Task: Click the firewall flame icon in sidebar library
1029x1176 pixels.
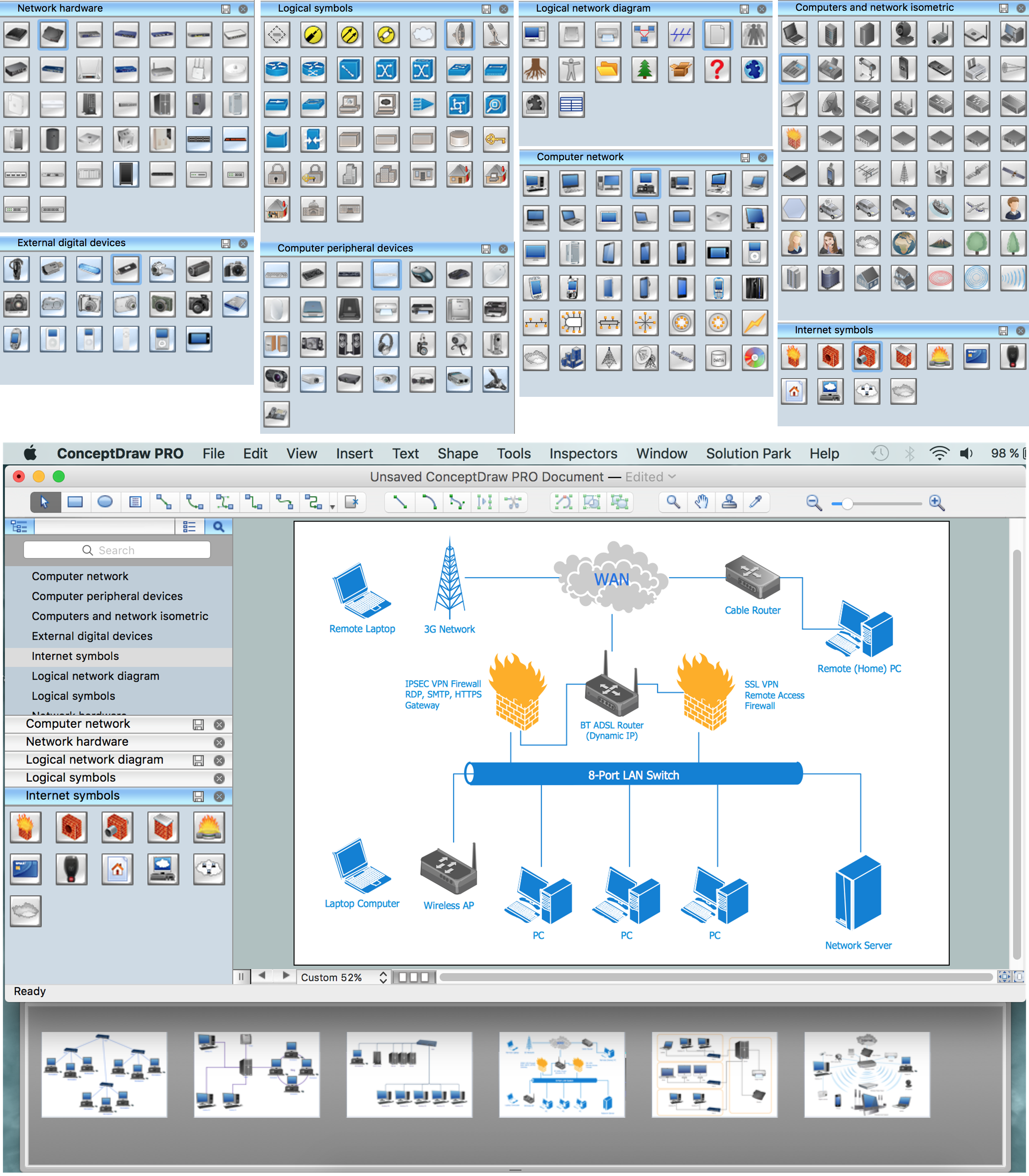Action: point(25,827)
